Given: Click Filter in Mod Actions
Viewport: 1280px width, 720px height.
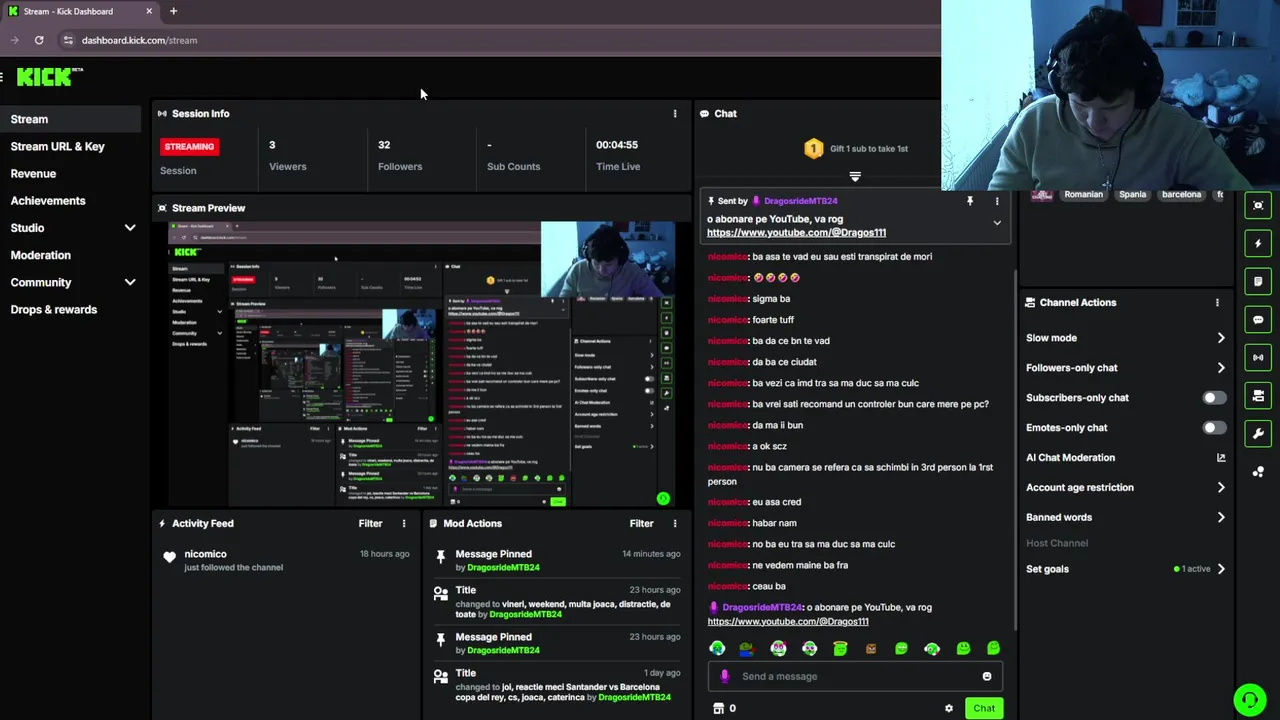Looking at the screenshot, I should [x=641, y=523].
